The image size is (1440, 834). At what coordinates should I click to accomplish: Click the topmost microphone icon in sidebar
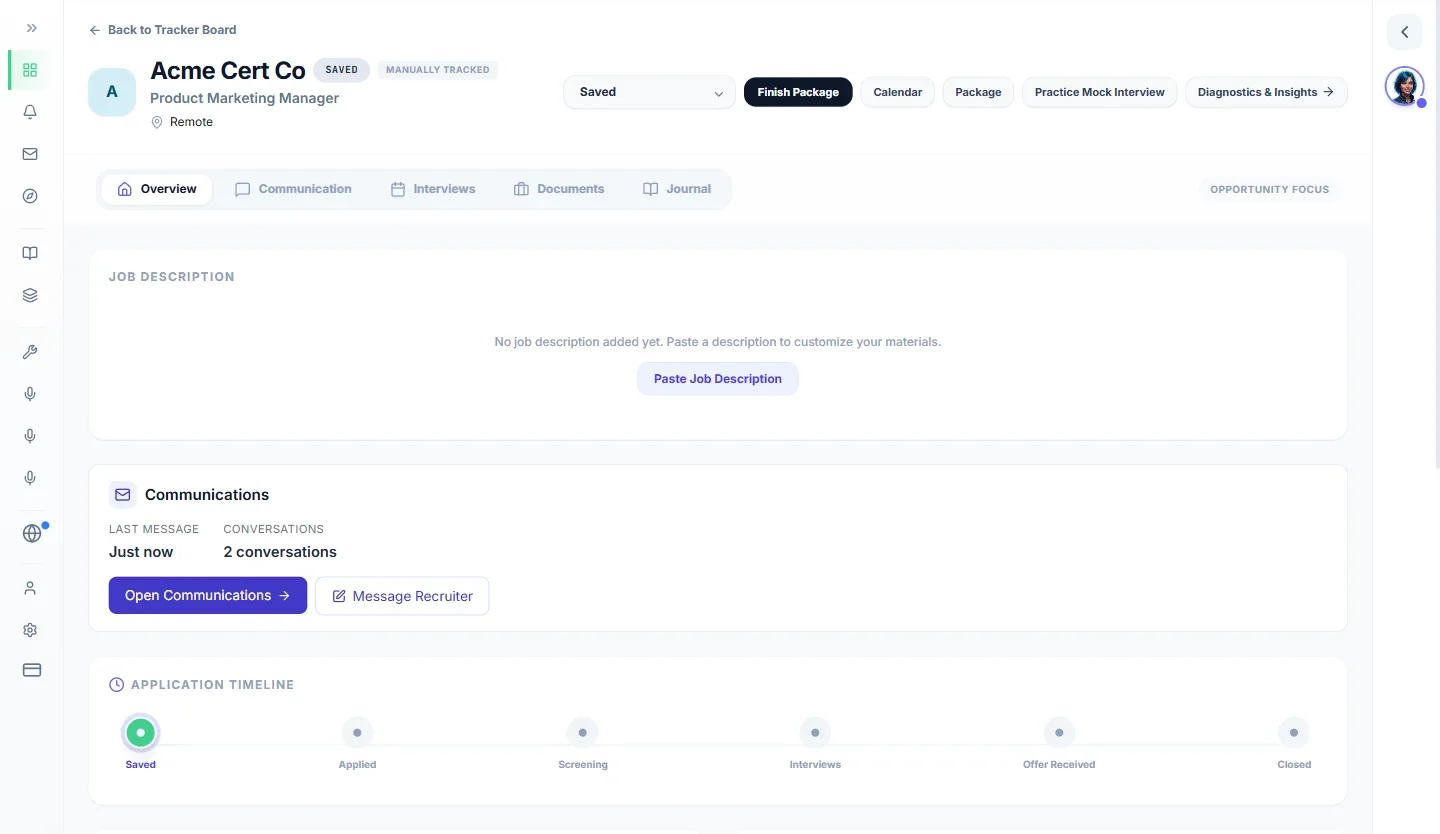[x=30, y=394]
